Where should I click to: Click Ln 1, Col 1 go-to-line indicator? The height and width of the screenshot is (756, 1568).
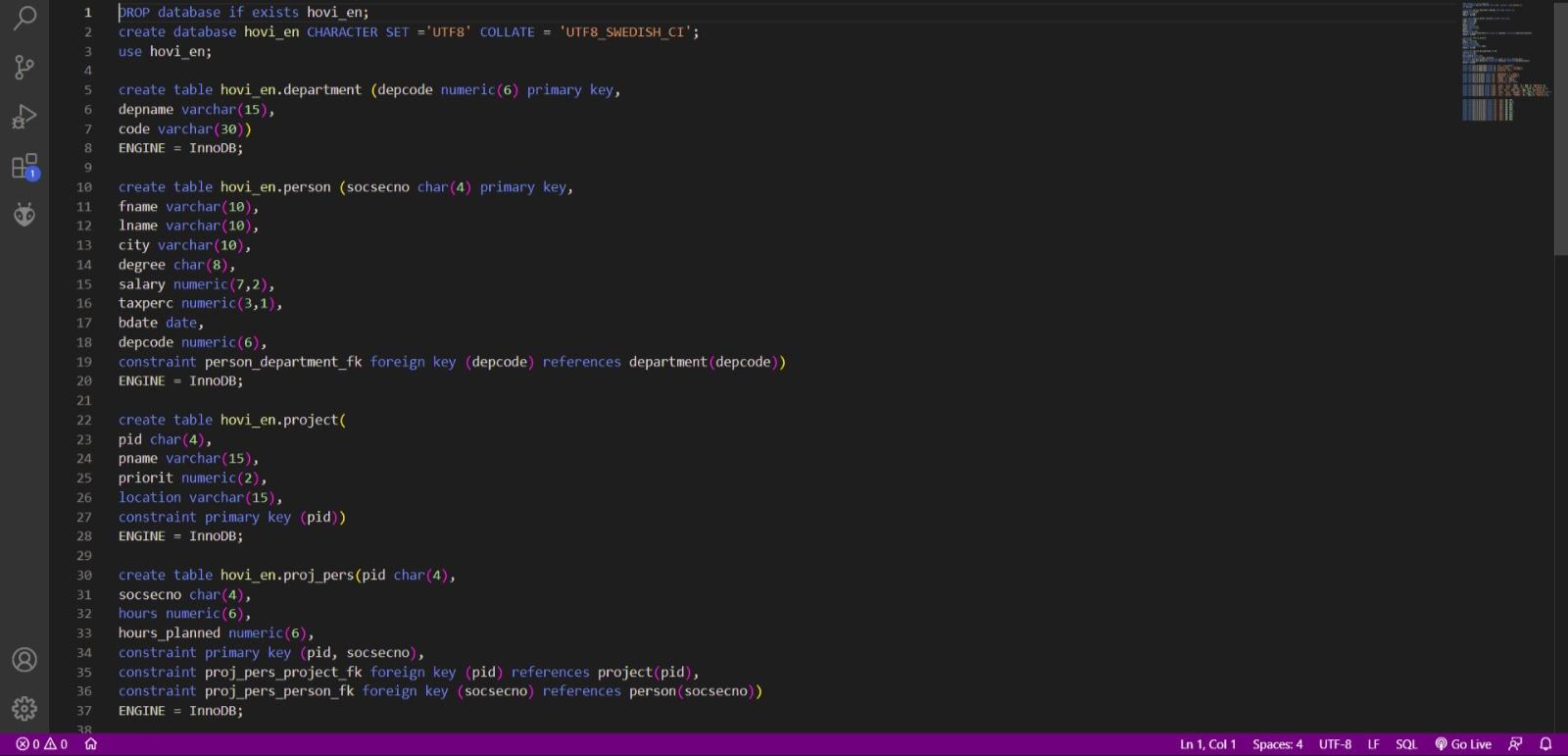1207,744
